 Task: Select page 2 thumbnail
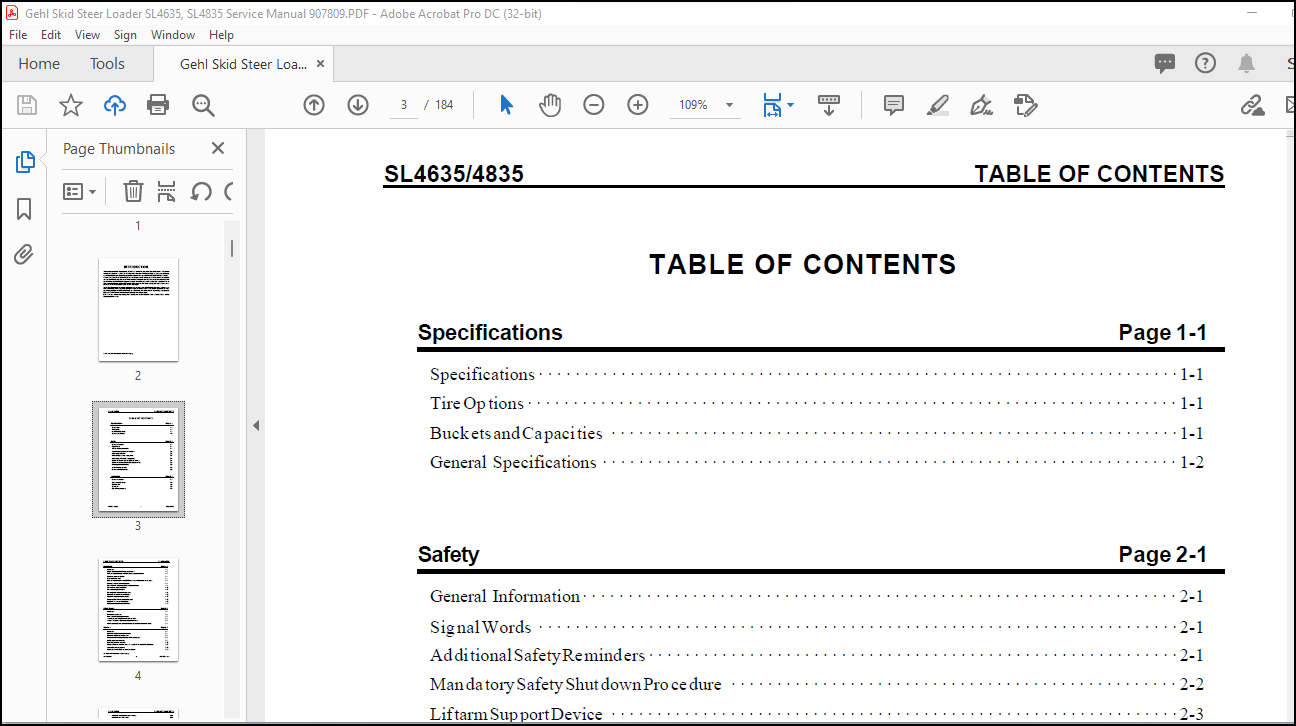click(x=138, y=310)
